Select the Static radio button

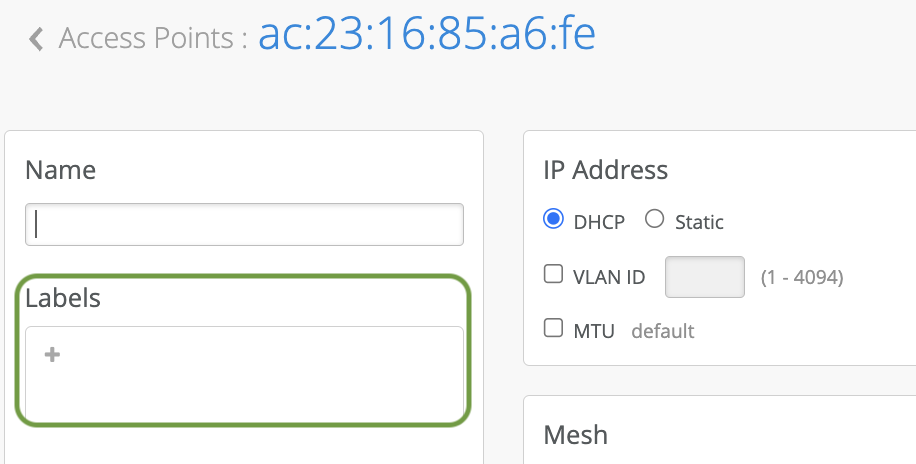click(655, 220)
